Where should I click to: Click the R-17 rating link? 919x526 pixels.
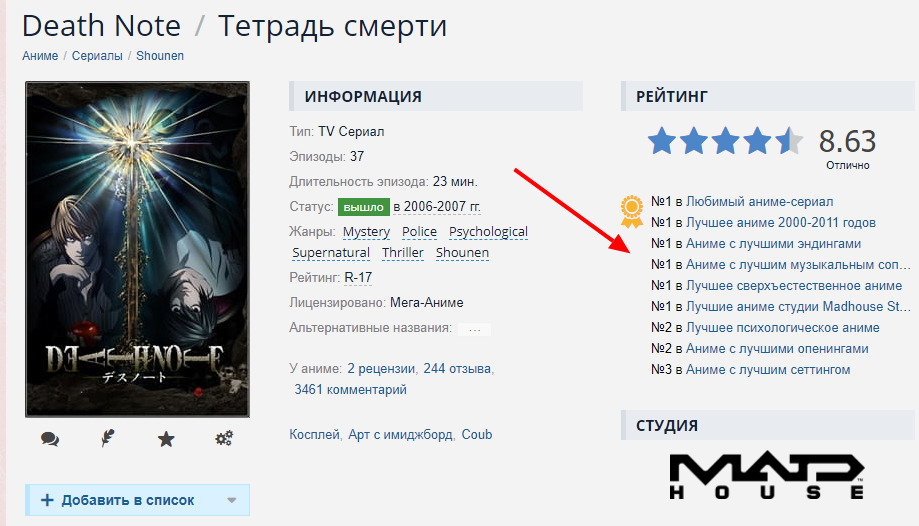[x=358, y=277]
